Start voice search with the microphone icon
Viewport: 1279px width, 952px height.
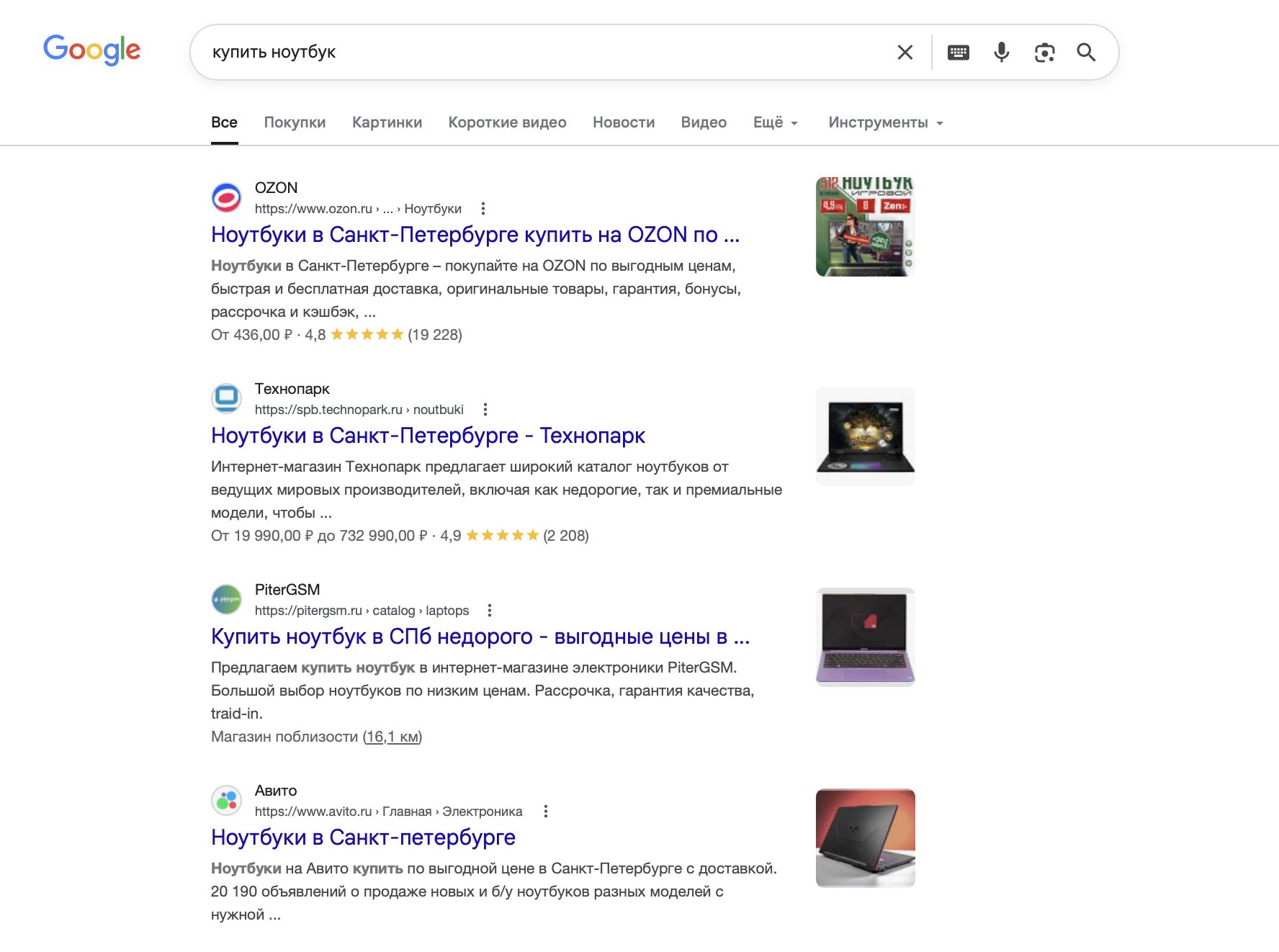(1001, 53)
